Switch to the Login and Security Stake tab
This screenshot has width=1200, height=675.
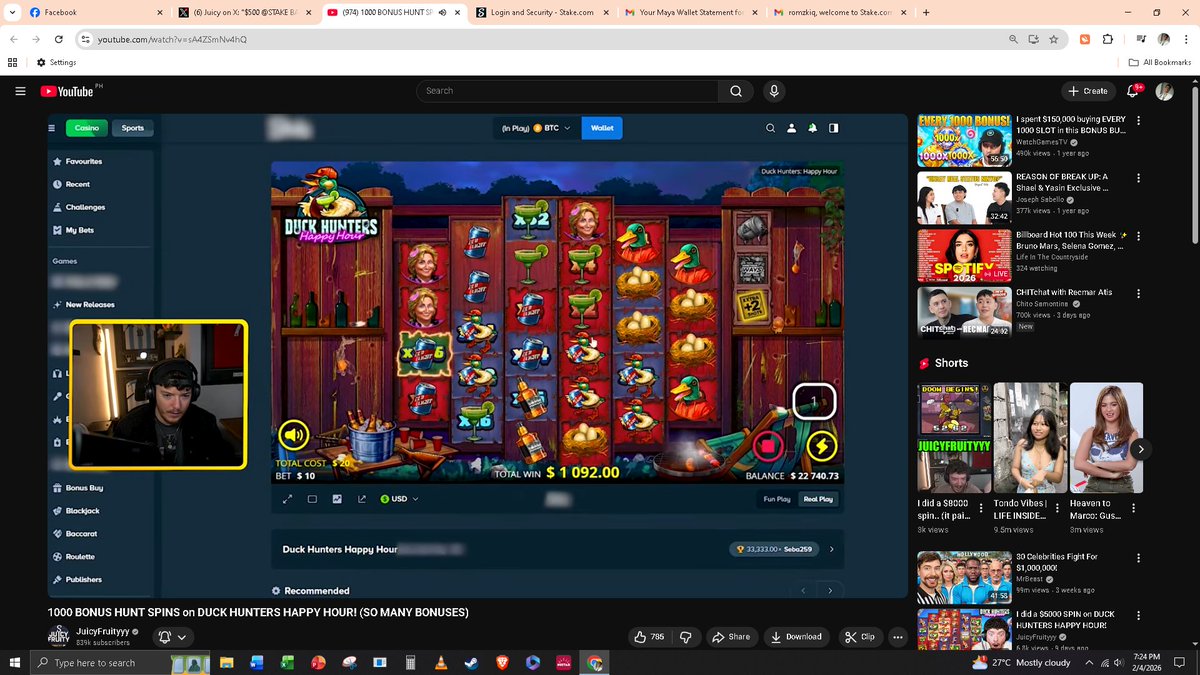[544, 12]
